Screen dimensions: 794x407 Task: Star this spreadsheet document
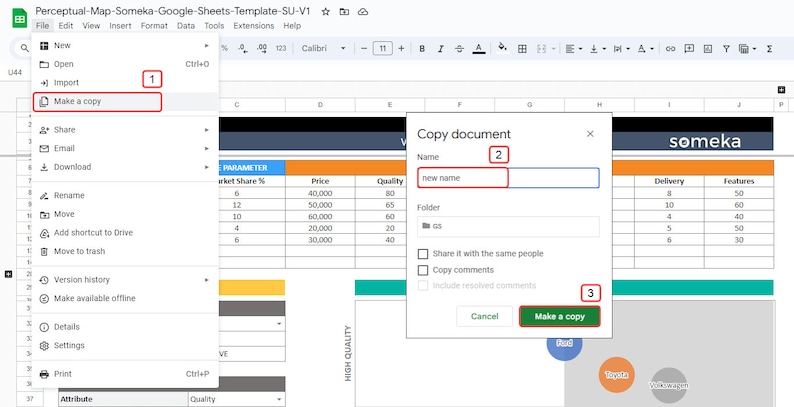click(326, 11)
